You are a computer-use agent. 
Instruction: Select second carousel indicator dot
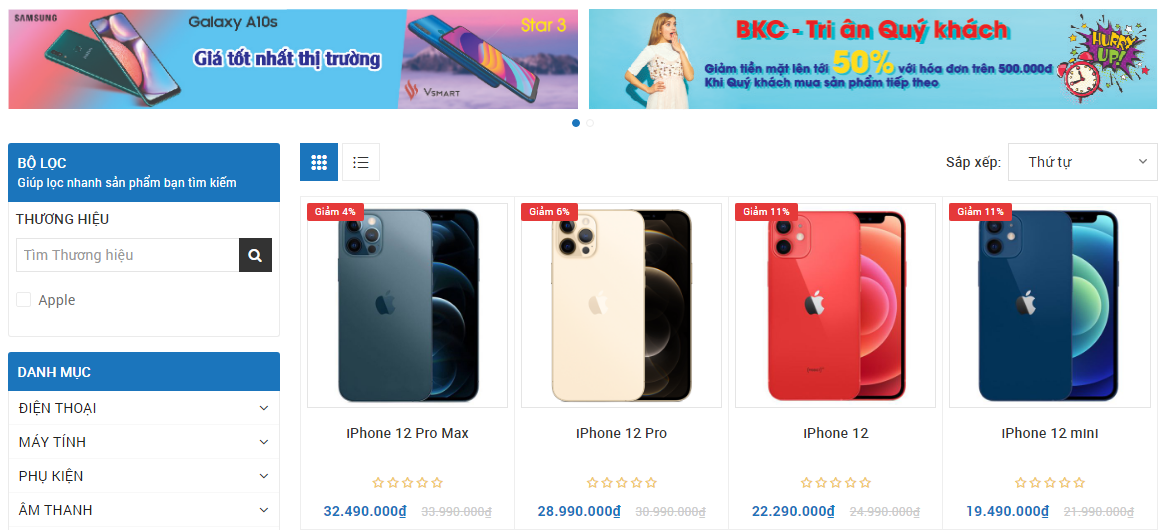[590, 123]
